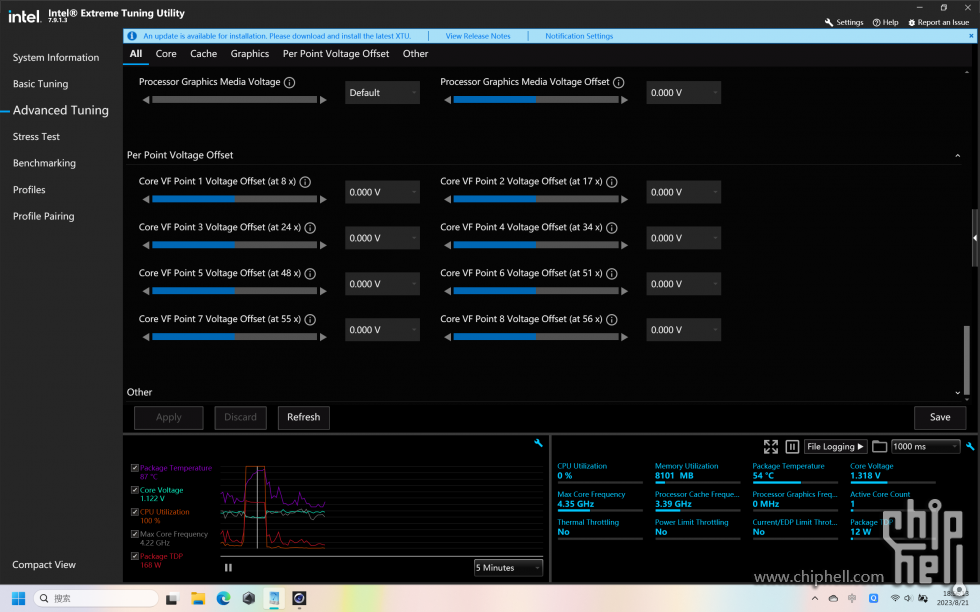Viewport: 980px width, 612px height.
Task: Click the Save button
Action: 940,418
